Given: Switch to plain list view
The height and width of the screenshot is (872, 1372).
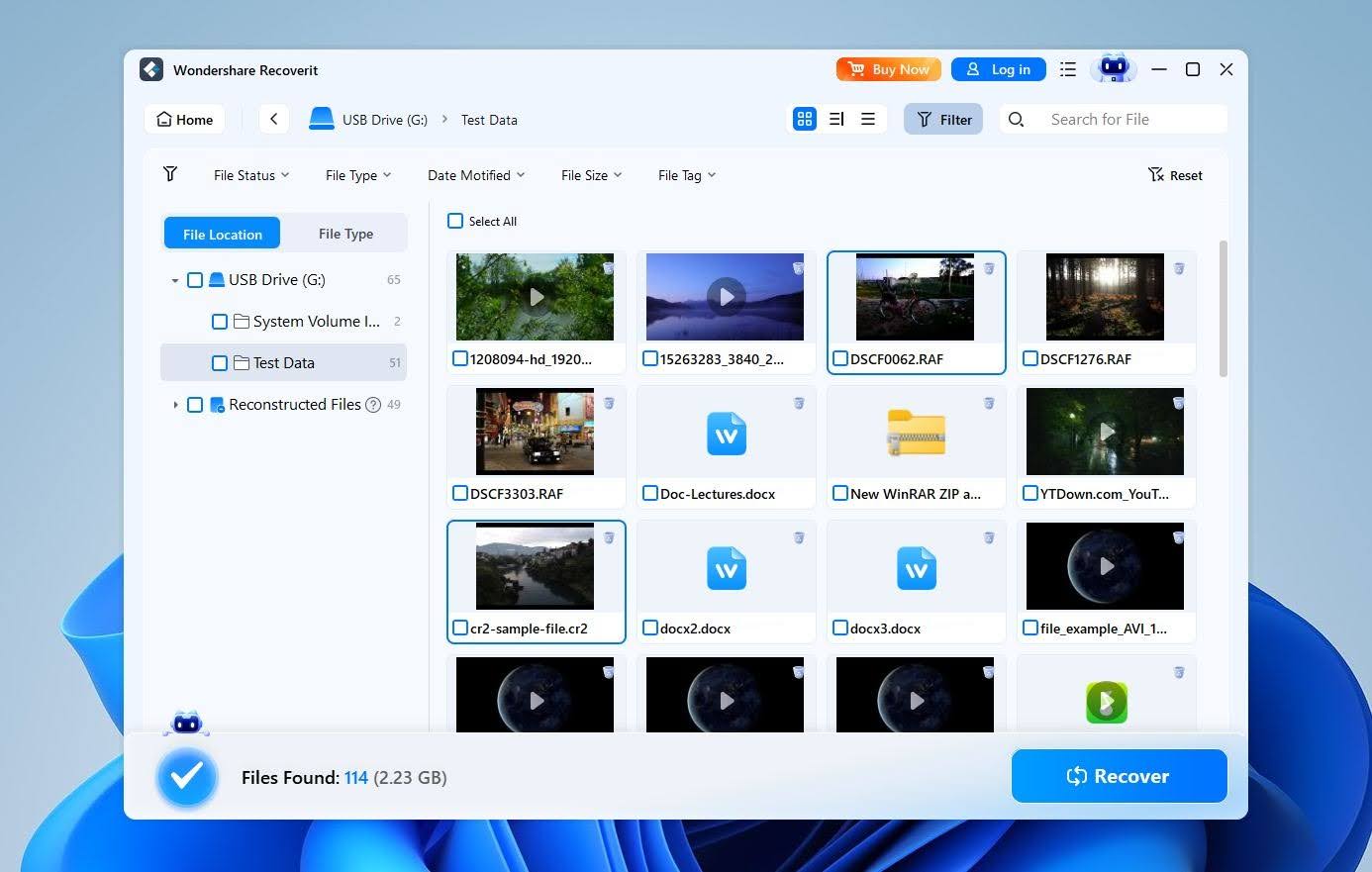Looking at the screenshot, I should [868, 119].
